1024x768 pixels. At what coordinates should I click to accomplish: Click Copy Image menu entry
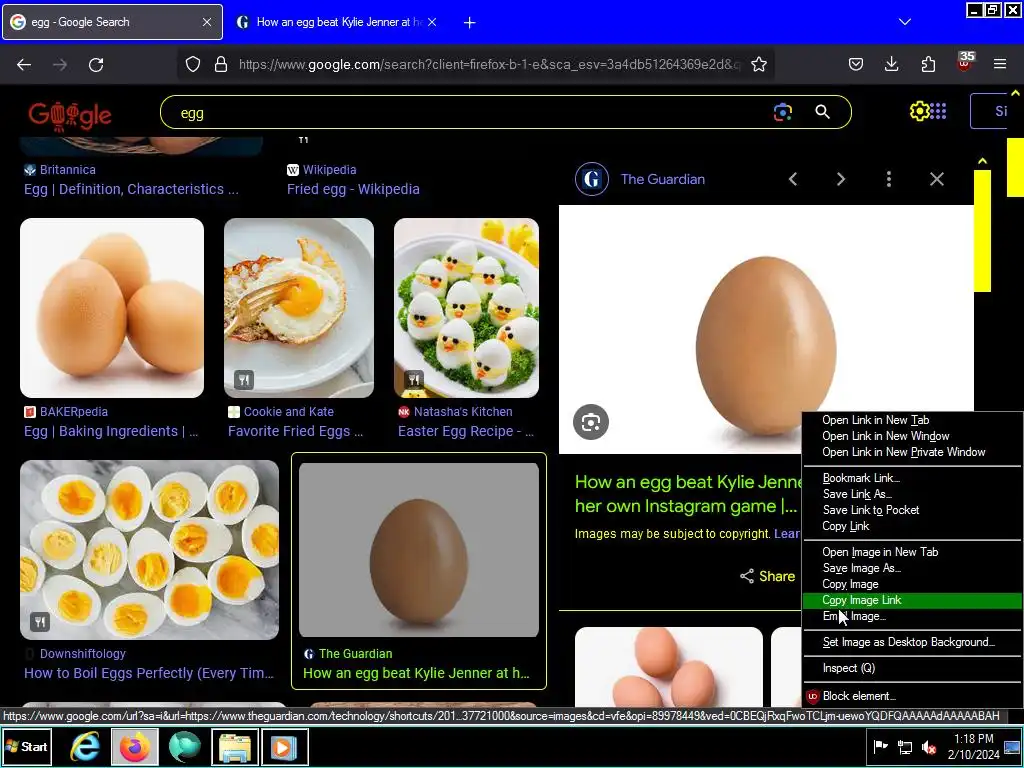tap(850, 584)
